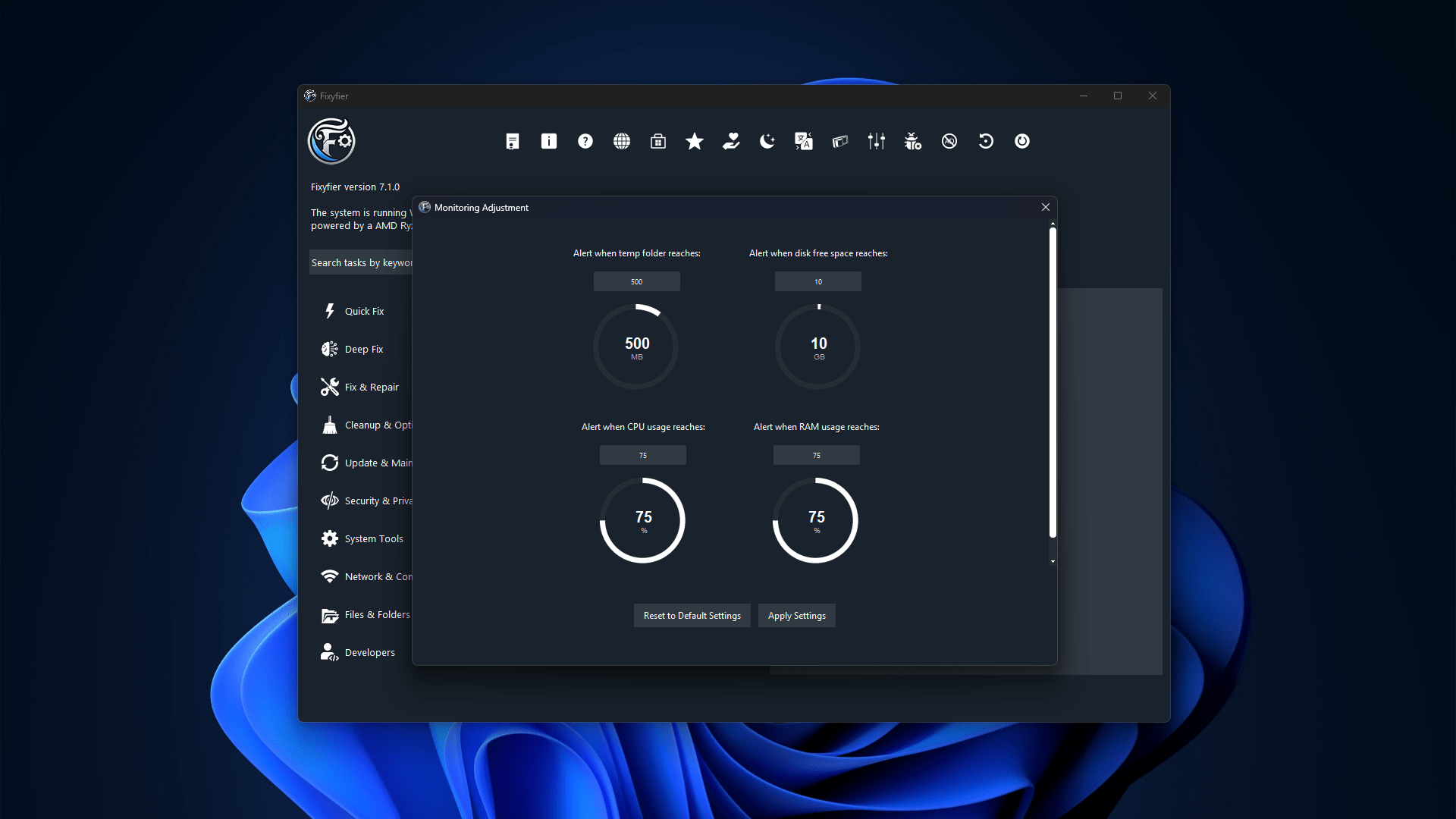Click the ad-blocker circle icon
This screenshot has height=819, width=1456.
coord(949,141)
